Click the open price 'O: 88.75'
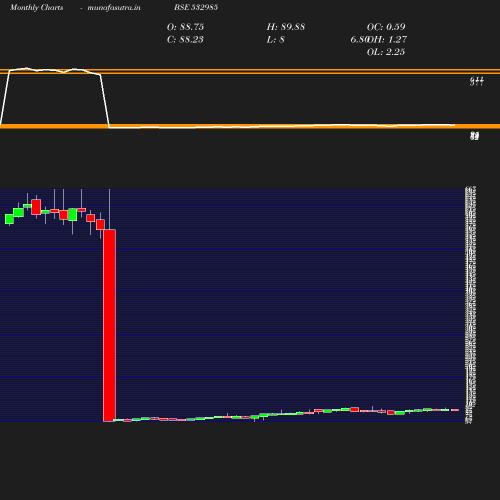 coord(185,27)
